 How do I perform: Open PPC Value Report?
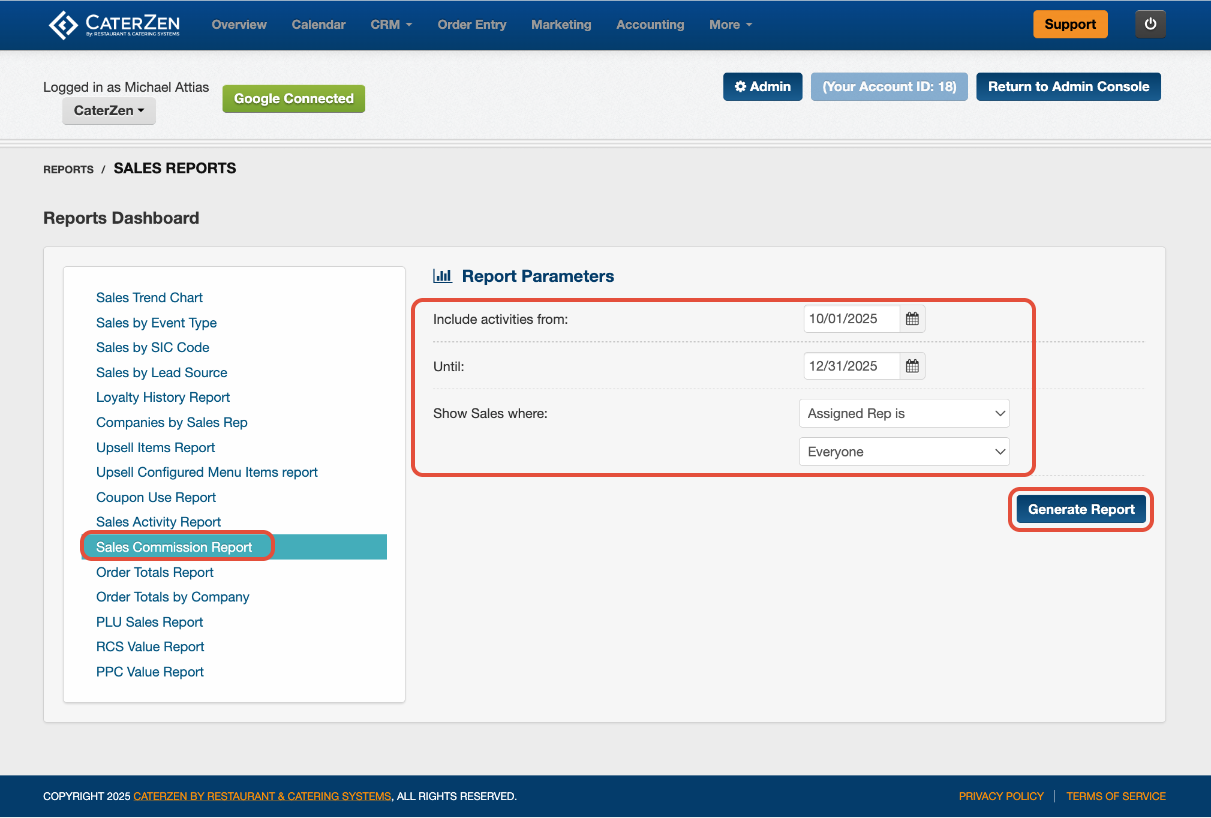pyautogui.click(x=150, y=672)
